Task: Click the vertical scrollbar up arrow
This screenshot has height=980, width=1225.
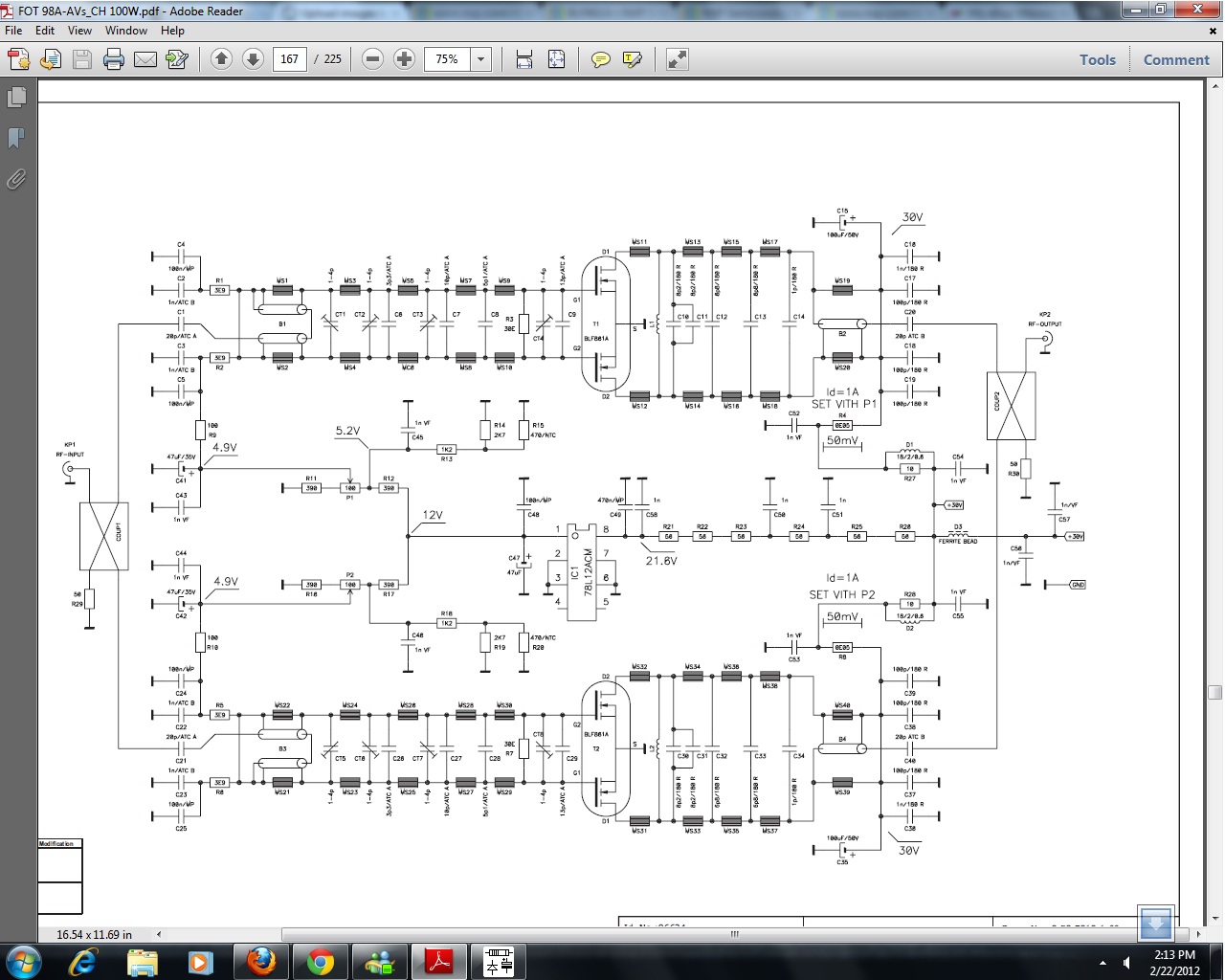Action: click(x=1214, y=86)
